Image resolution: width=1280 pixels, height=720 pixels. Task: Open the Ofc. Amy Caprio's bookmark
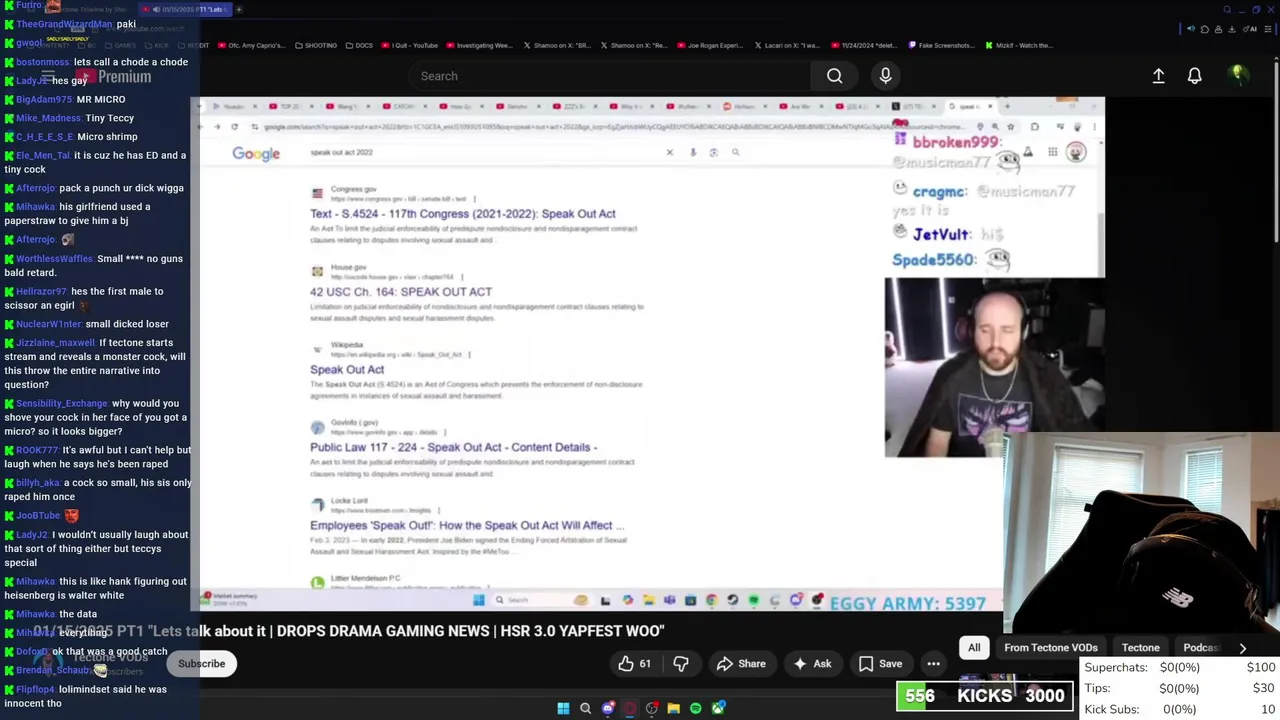coord(250,45)
